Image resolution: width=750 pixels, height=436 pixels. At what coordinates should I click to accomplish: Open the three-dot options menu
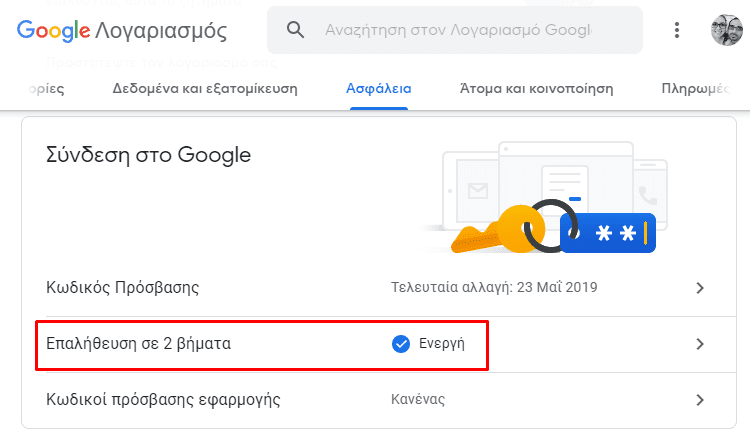click(676, 30)
